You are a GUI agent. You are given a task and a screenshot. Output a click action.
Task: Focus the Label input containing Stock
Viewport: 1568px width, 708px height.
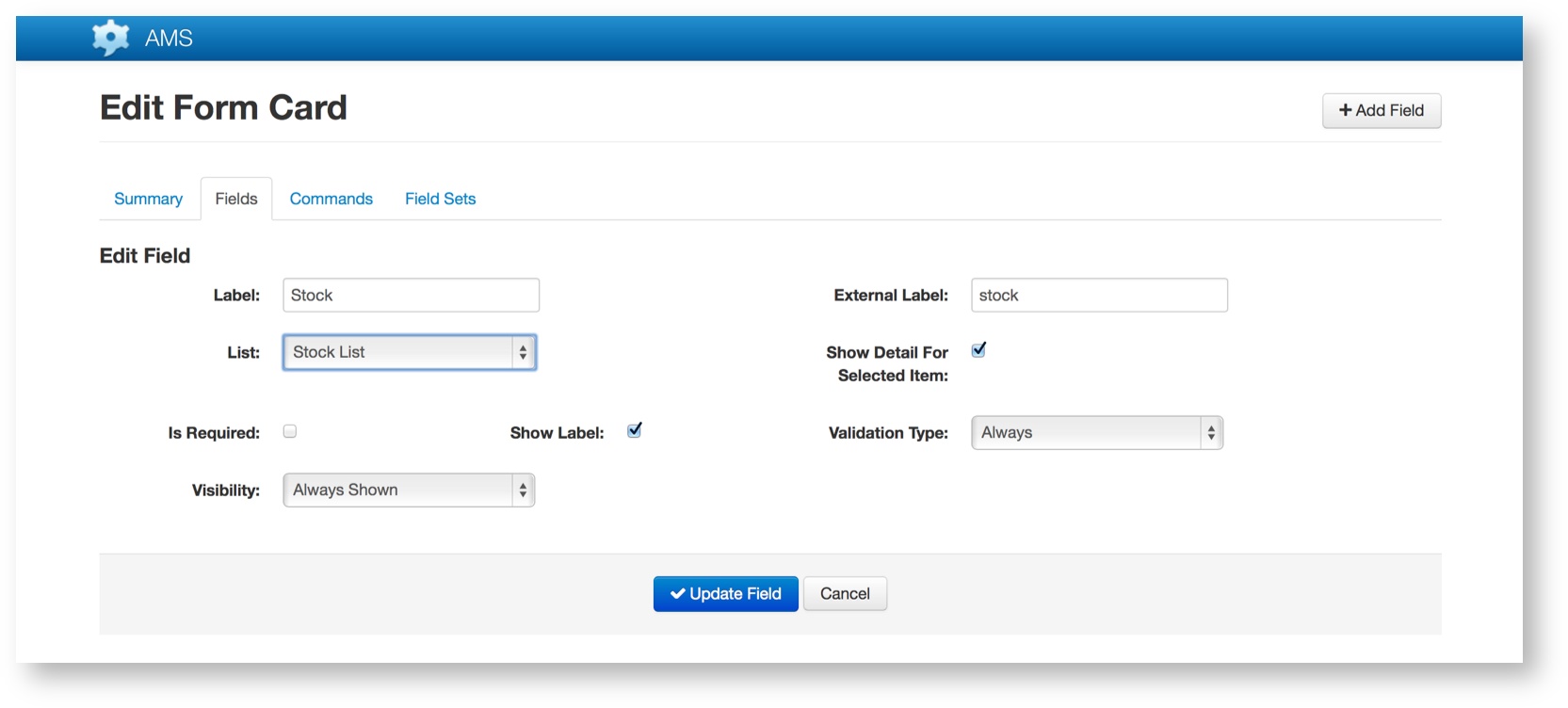[x=412, y=295]
